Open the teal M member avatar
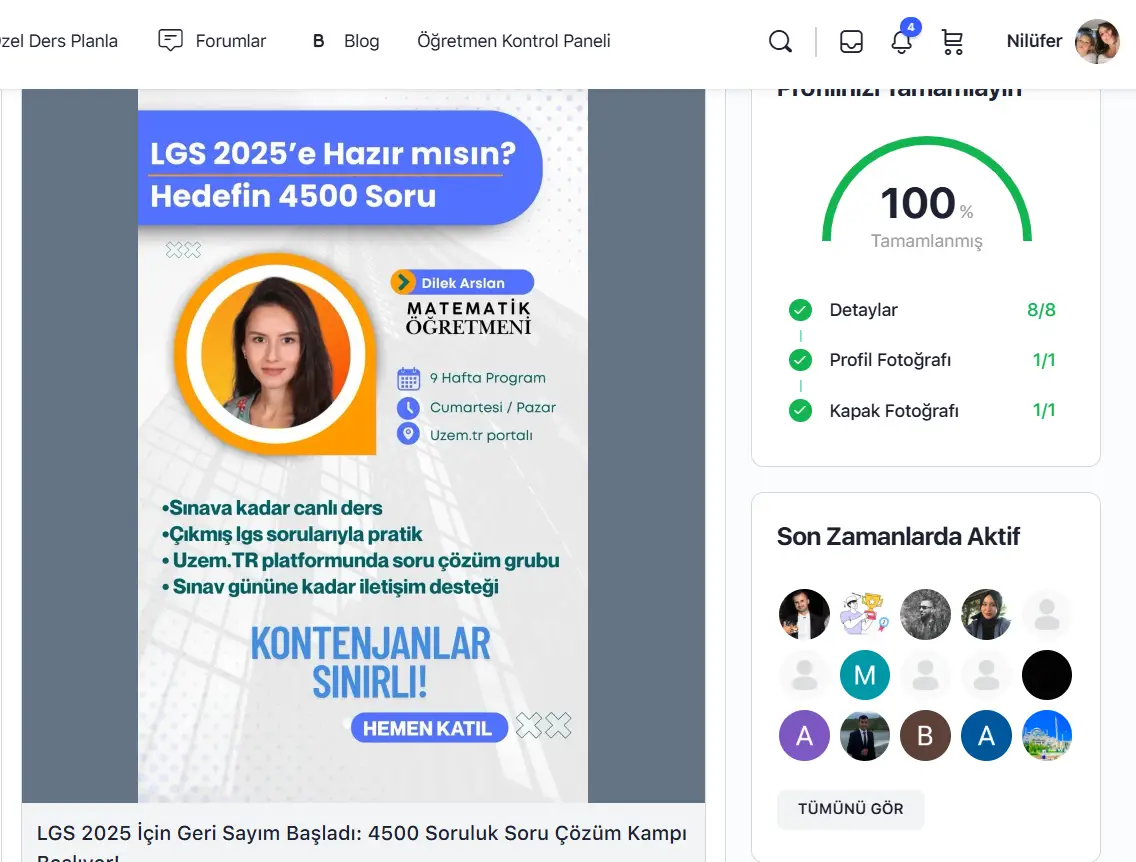This screenshot has height=862, width=1136. [x=865, y=675]
